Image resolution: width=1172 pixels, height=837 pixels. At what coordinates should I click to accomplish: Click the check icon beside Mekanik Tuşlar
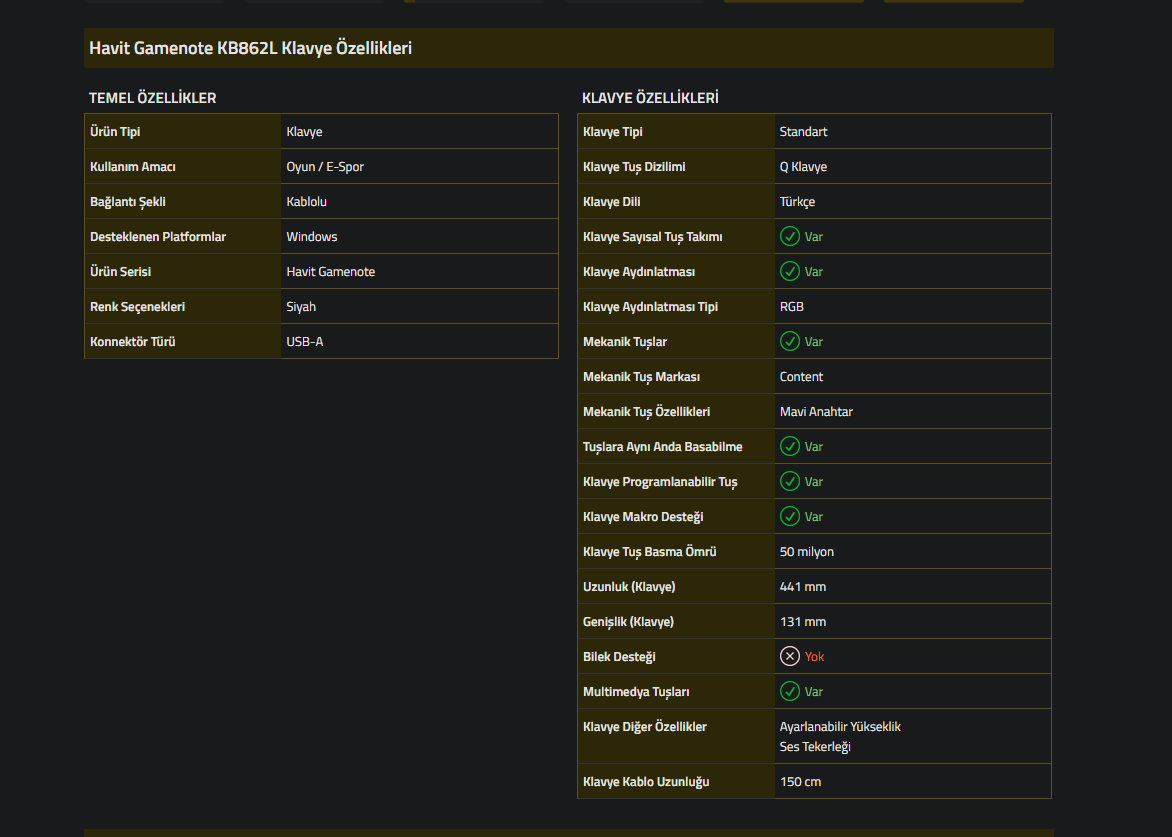tap(789, 342)
